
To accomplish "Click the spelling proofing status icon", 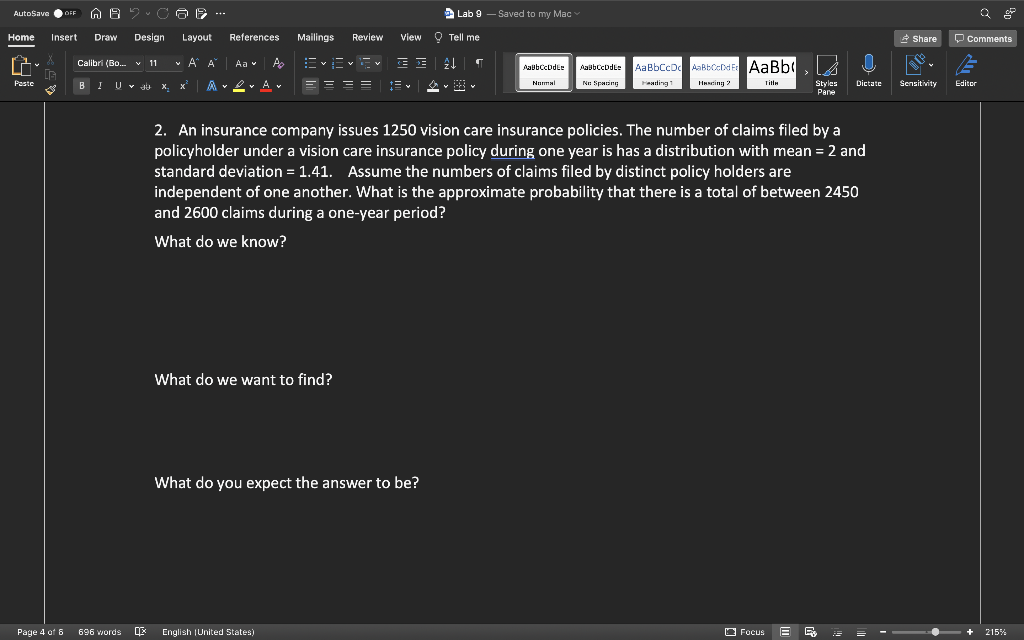I will (140, 632).
